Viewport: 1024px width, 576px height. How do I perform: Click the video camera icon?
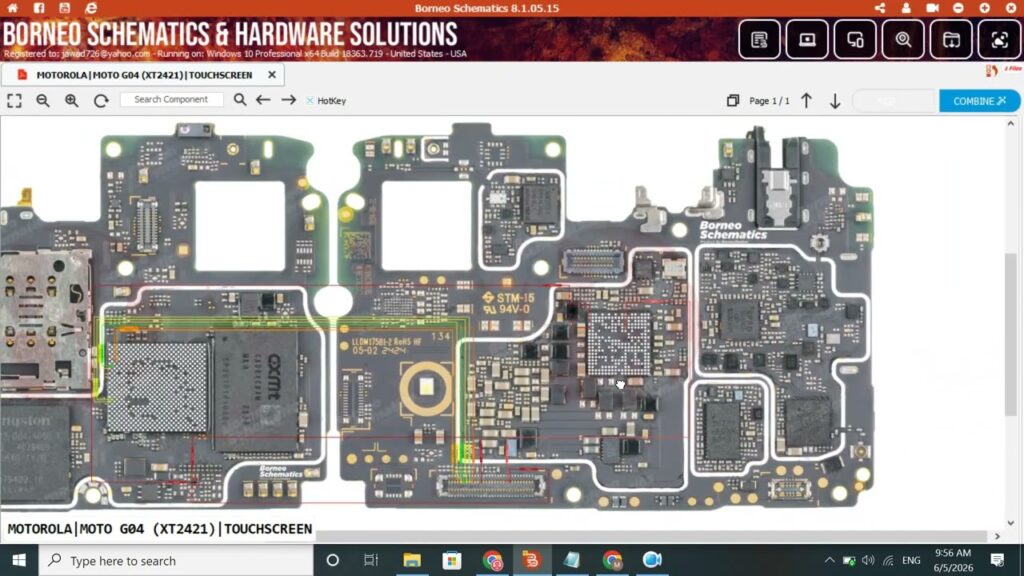point(932,8)
